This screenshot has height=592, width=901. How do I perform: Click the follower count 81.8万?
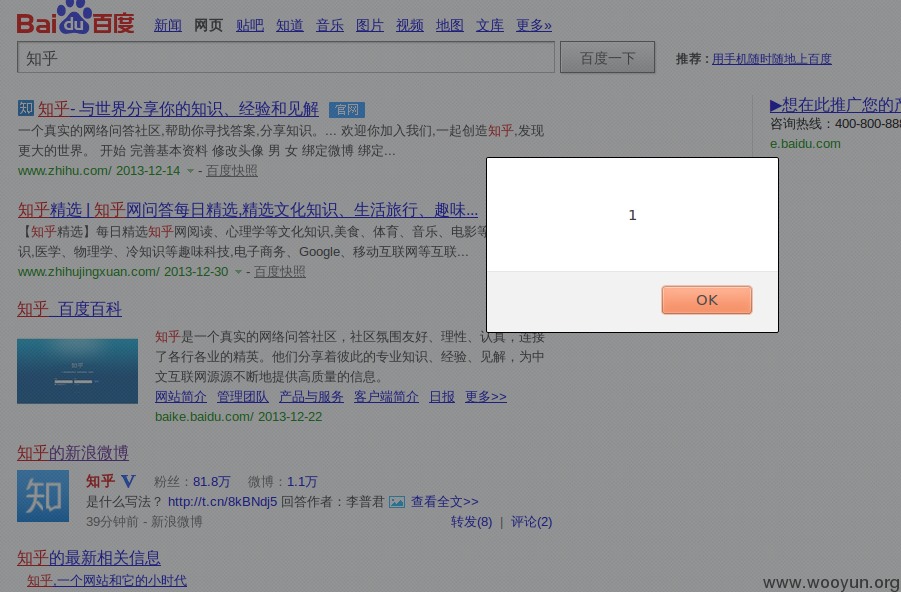click(x=211, y=482)
